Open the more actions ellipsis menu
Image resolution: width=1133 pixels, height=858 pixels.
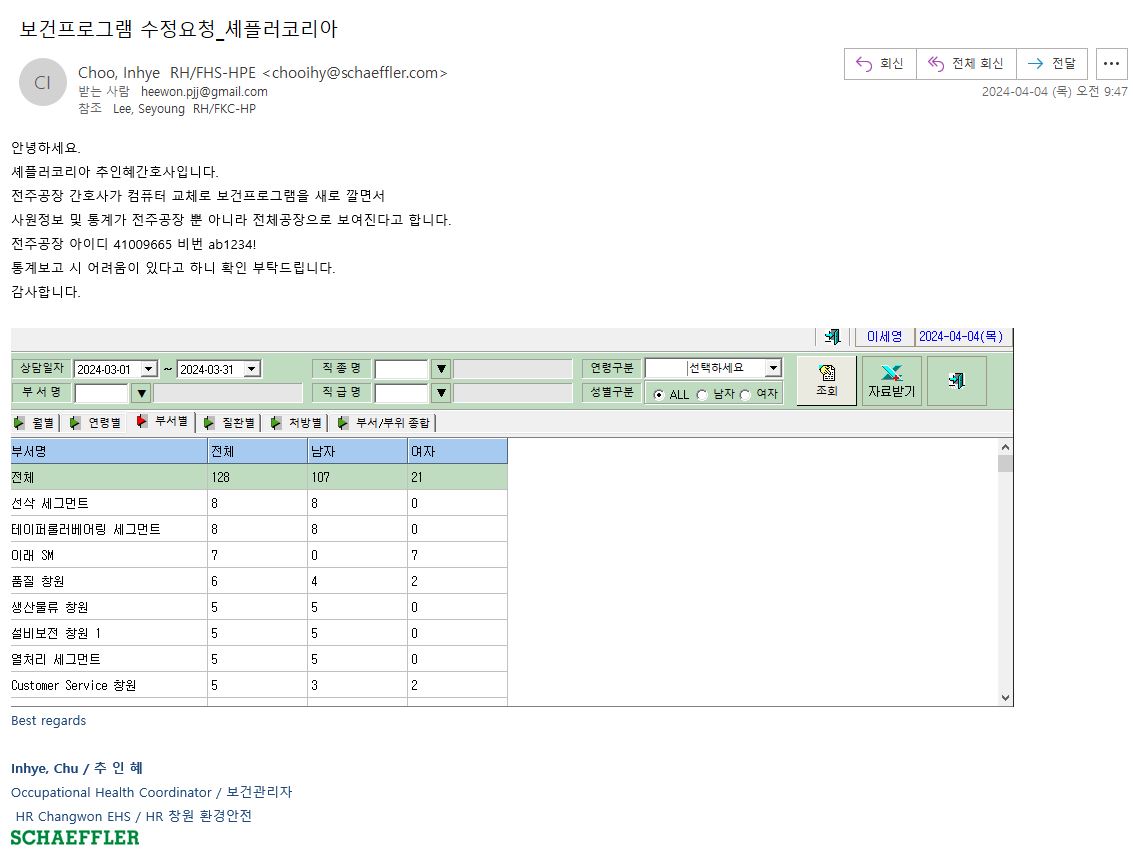pyautogui.click(x=1111, y=64)
